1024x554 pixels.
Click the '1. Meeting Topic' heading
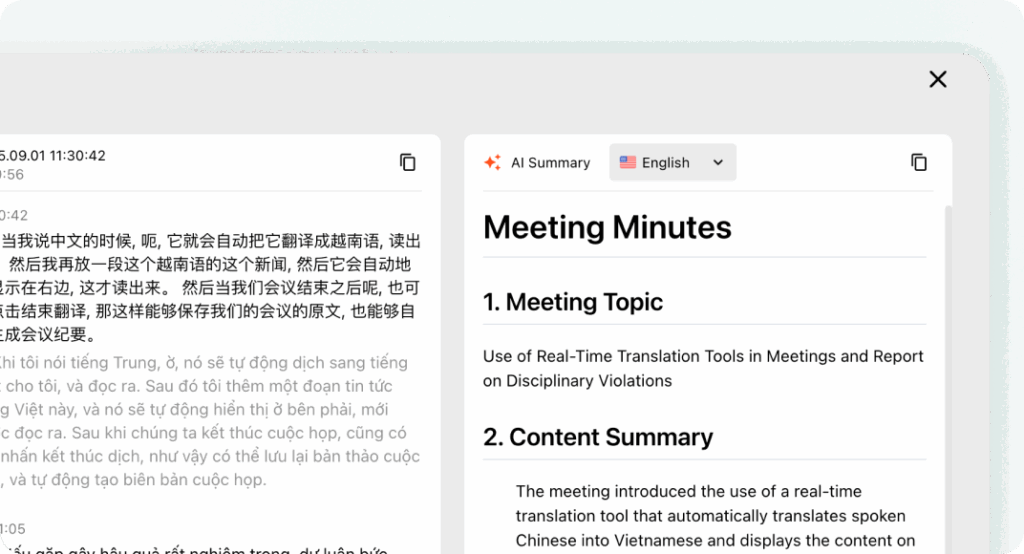point(573,302)
